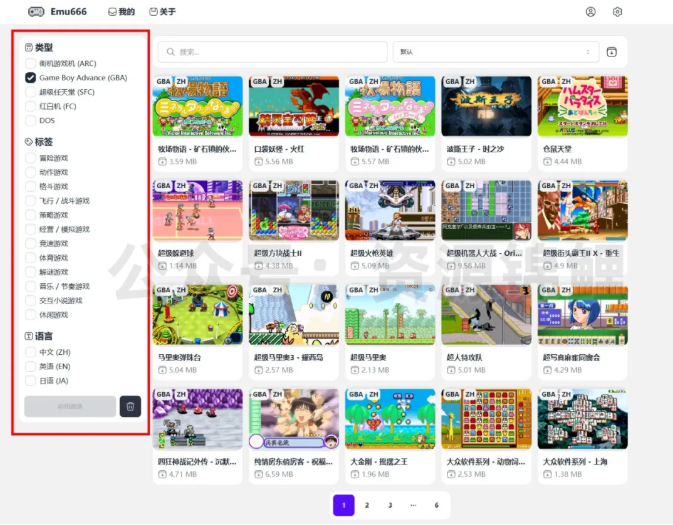Click the search input field
Viewport: 673px width, 525px height.
click(273, 52)
